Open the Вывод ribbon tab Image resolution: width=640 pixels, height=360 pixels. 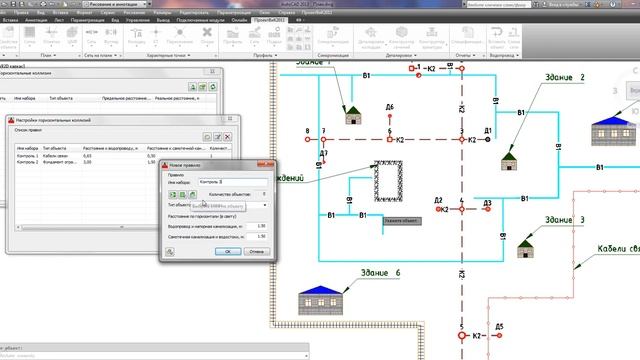[x=163, y=20]
